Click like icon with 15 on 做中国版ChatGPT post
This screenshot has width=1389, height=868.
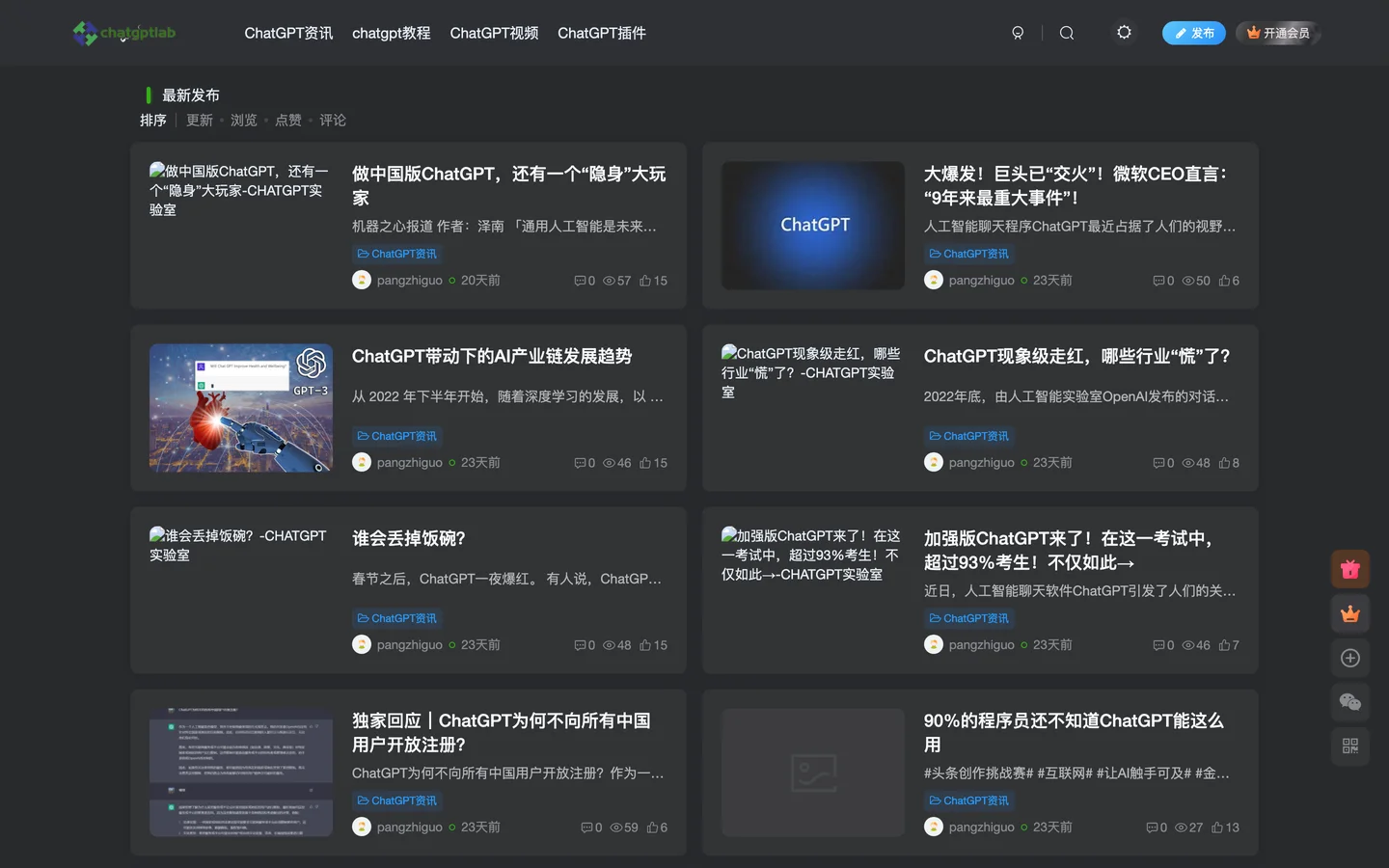click(645, 281)
